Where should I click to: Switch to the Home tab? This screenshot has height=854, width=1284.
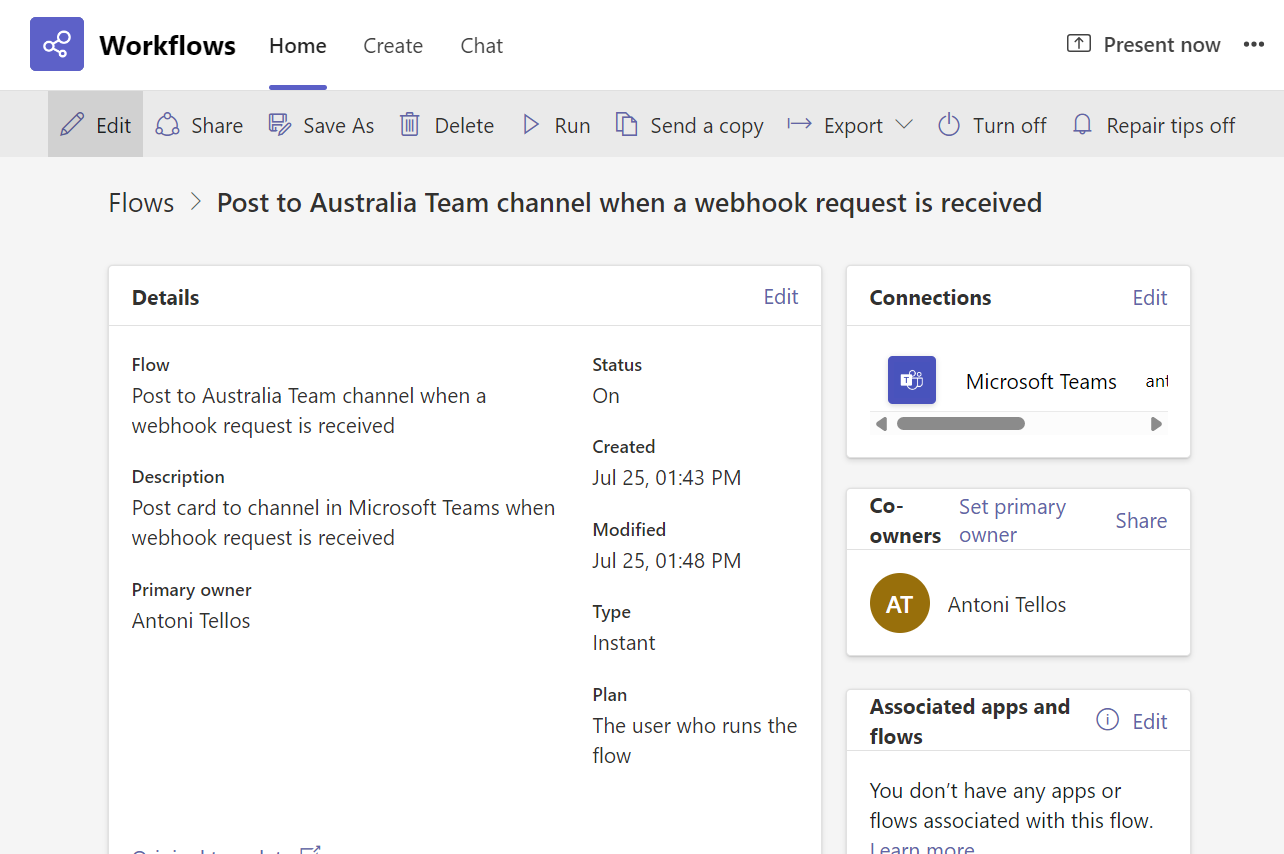298,45
